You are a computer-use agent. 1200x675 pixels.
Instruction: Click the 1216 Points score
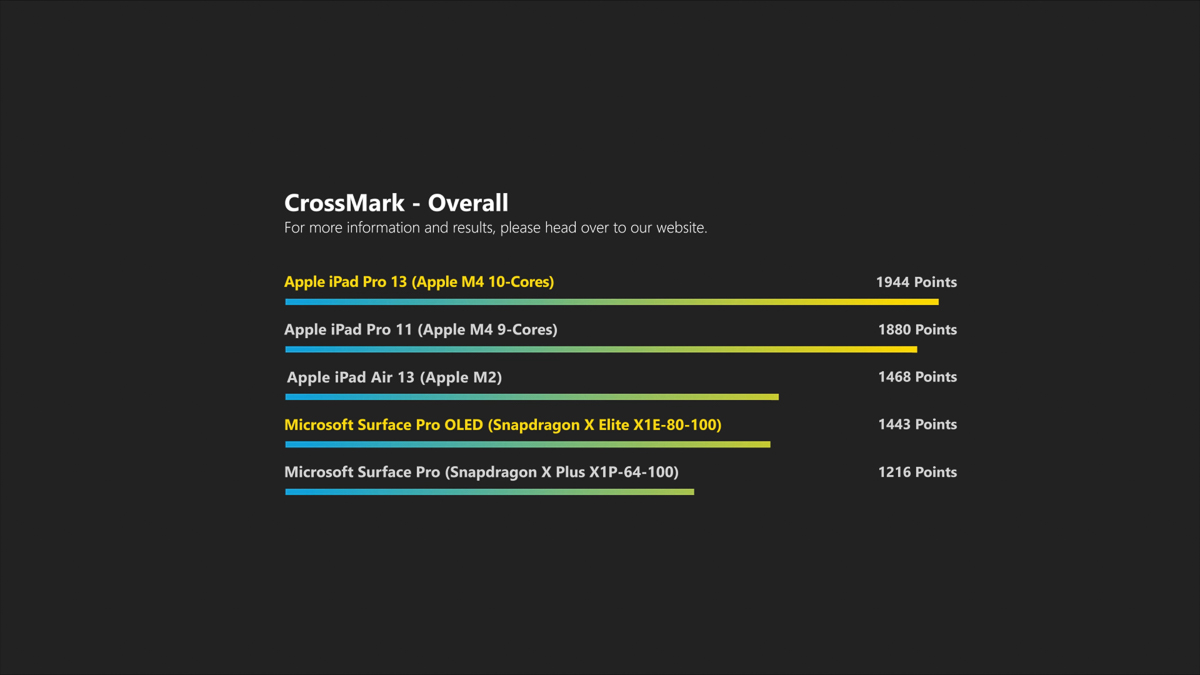(917, 472)
